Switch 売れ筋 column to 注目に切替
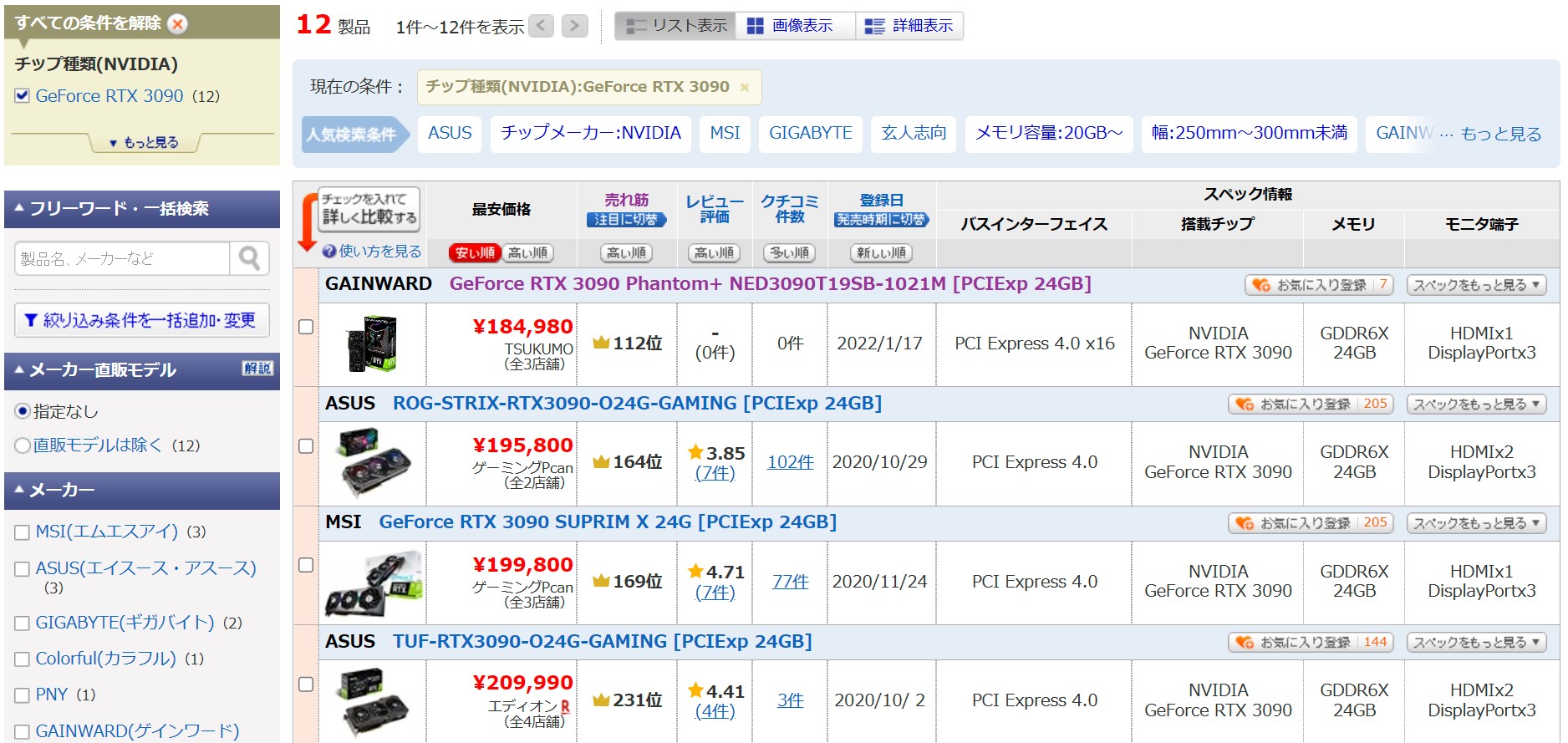This screenshot has width=1568, height=743. [626, 220]
